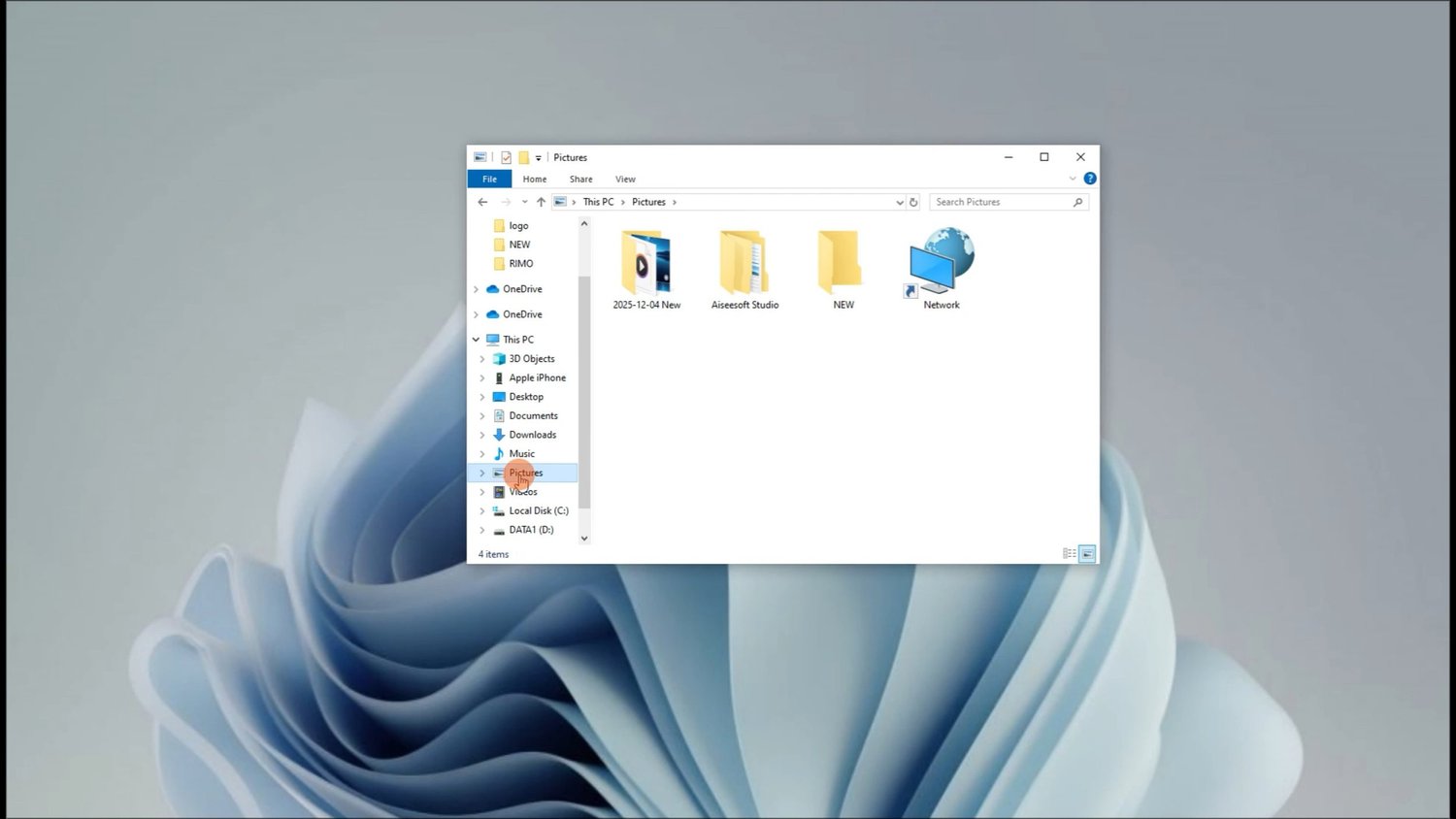Switch to Details view in status bar
This screenshot has height=819, width=1456.
point(1069,554)
